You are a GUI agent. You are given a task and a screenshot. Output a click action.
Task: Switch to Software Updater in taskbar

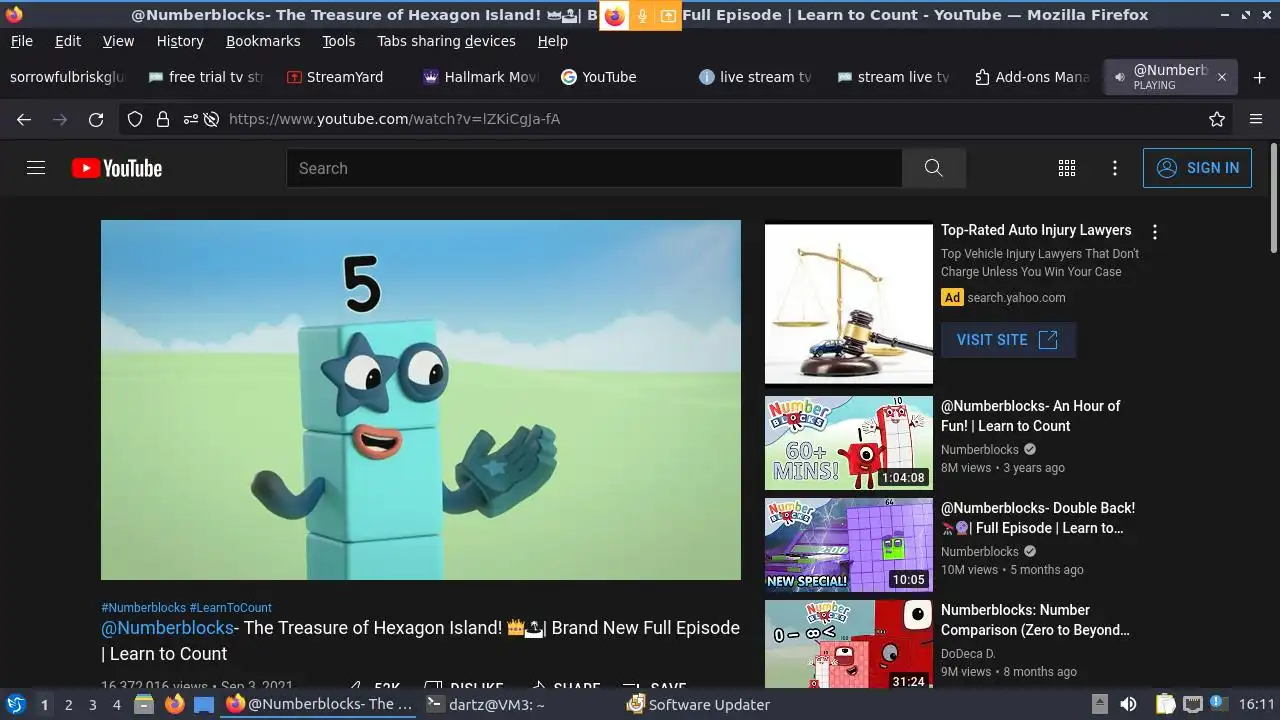pos(698,704)
